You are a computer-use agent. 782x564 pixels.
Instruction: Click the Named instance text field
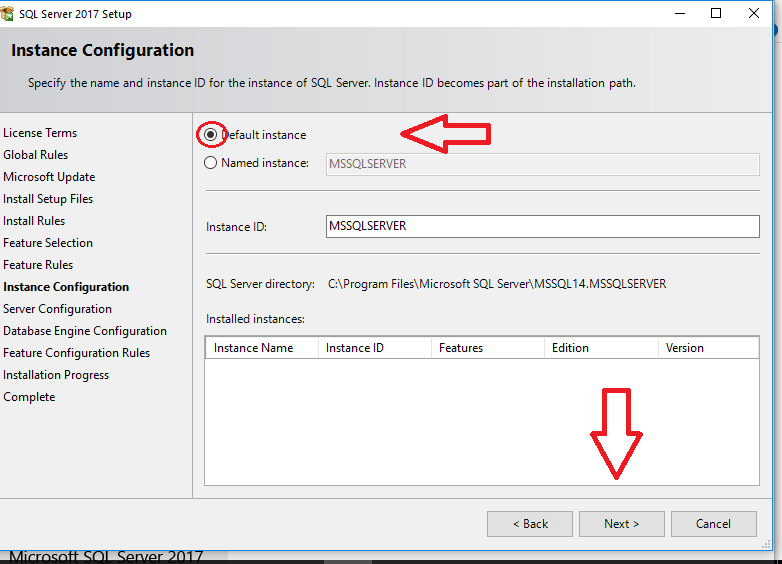click(x=542, y=164)
